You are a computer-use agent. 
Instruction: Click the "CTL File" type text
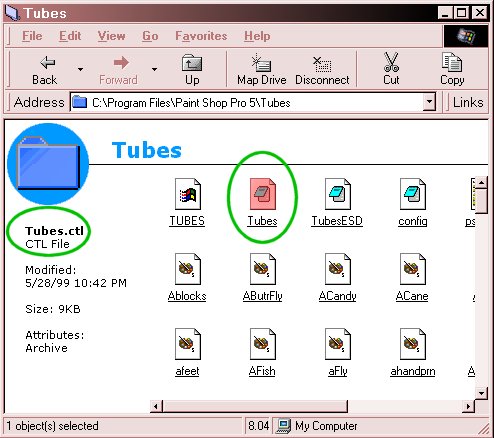click(47, 244)
